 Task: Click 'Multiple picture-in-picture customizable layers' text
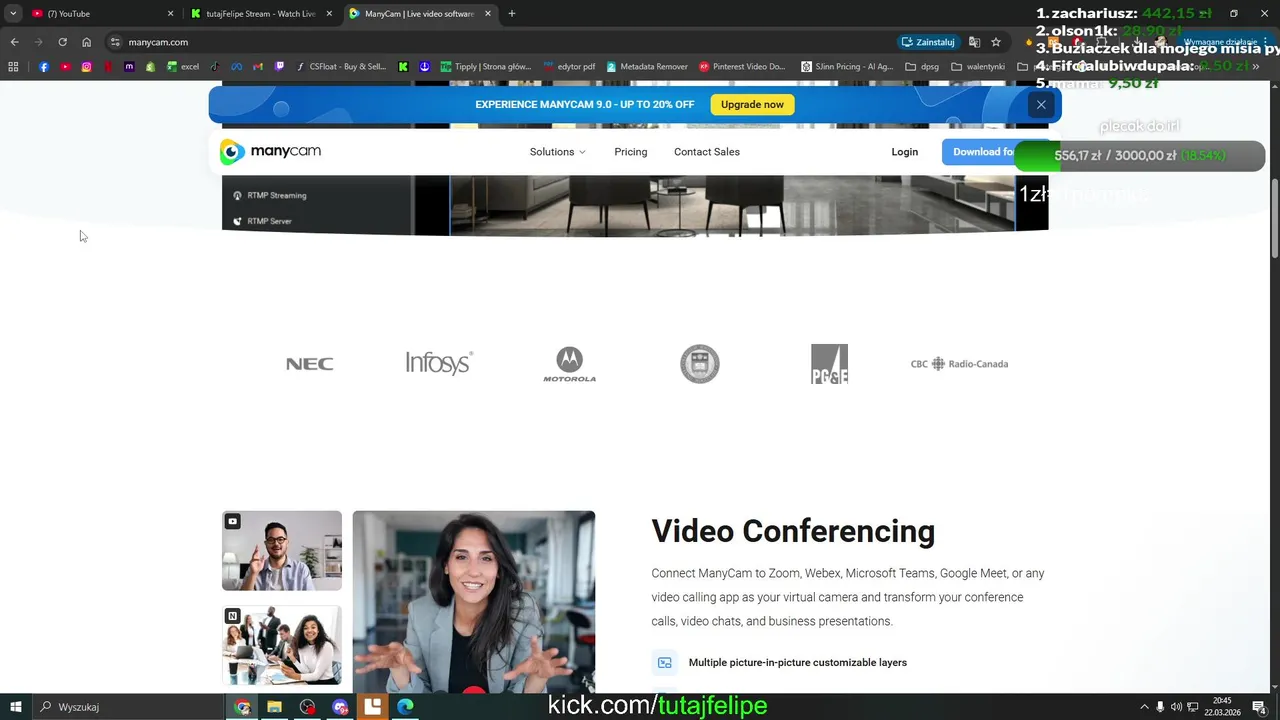[798, 663]
